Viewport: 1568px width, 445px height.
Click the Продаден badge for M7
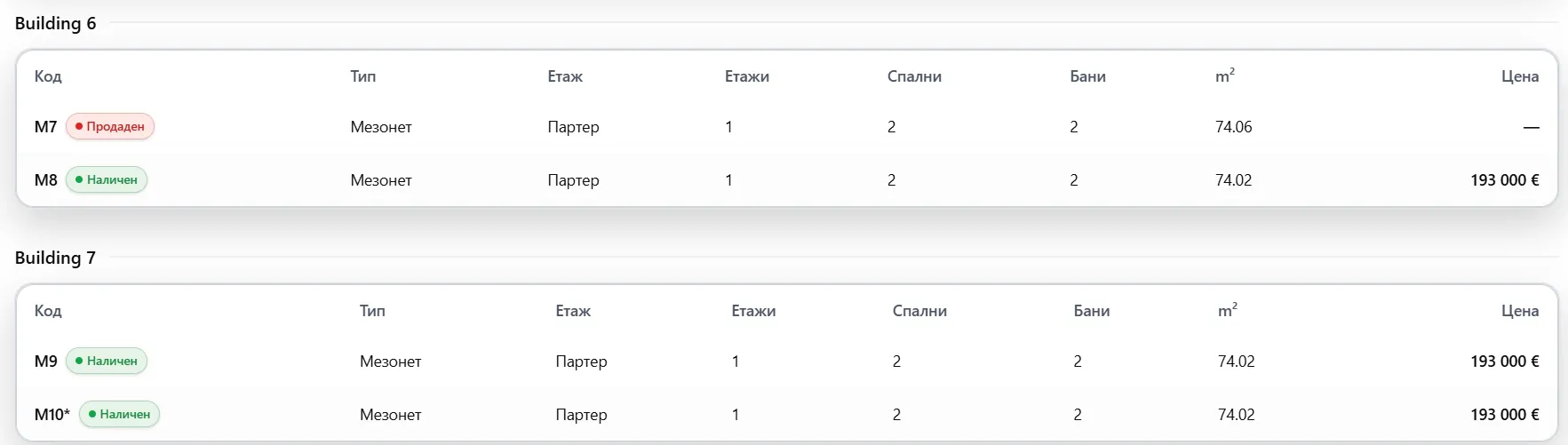point(110,126)
